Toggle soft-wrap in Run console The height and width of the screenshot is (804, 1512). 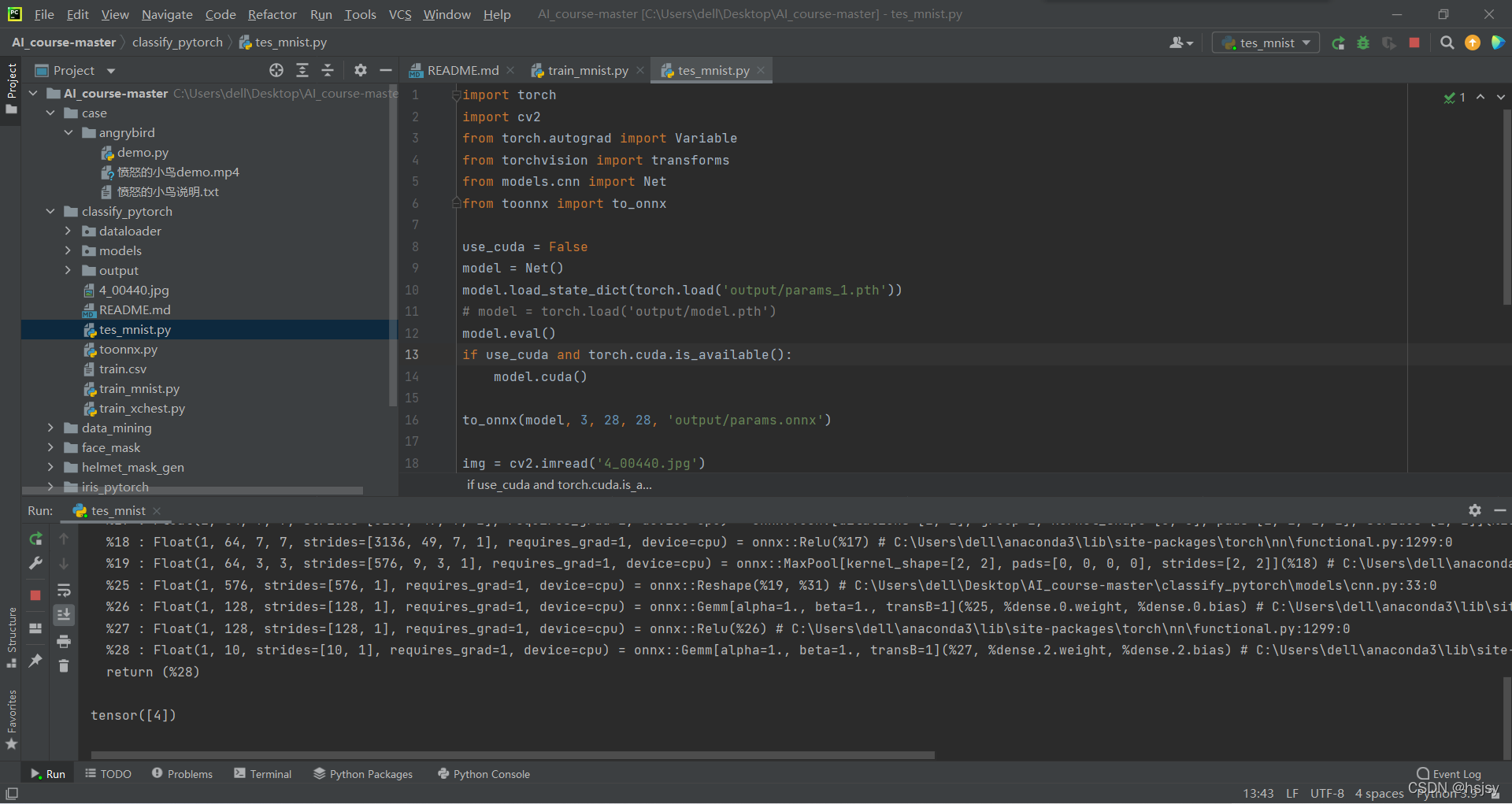coord(64,591)
